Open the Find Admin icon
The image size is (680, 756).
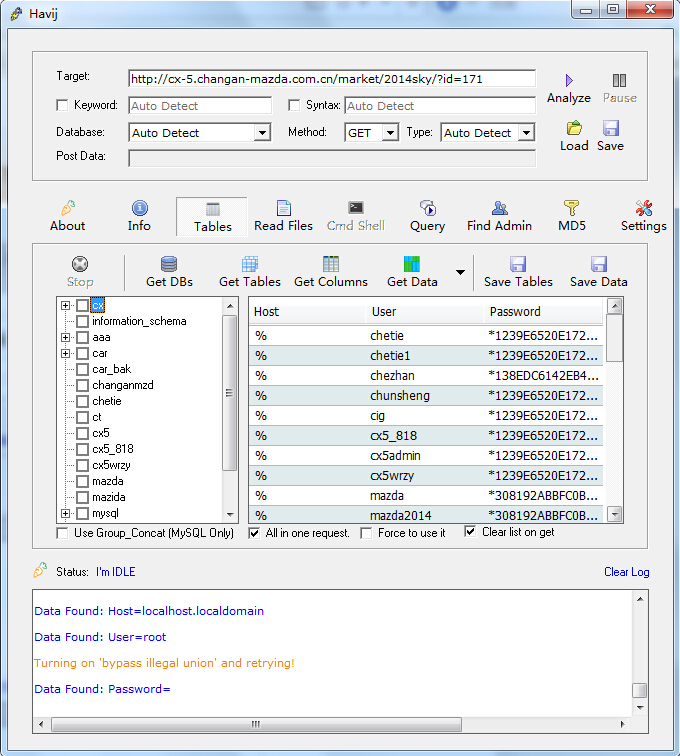click(500, 208)
